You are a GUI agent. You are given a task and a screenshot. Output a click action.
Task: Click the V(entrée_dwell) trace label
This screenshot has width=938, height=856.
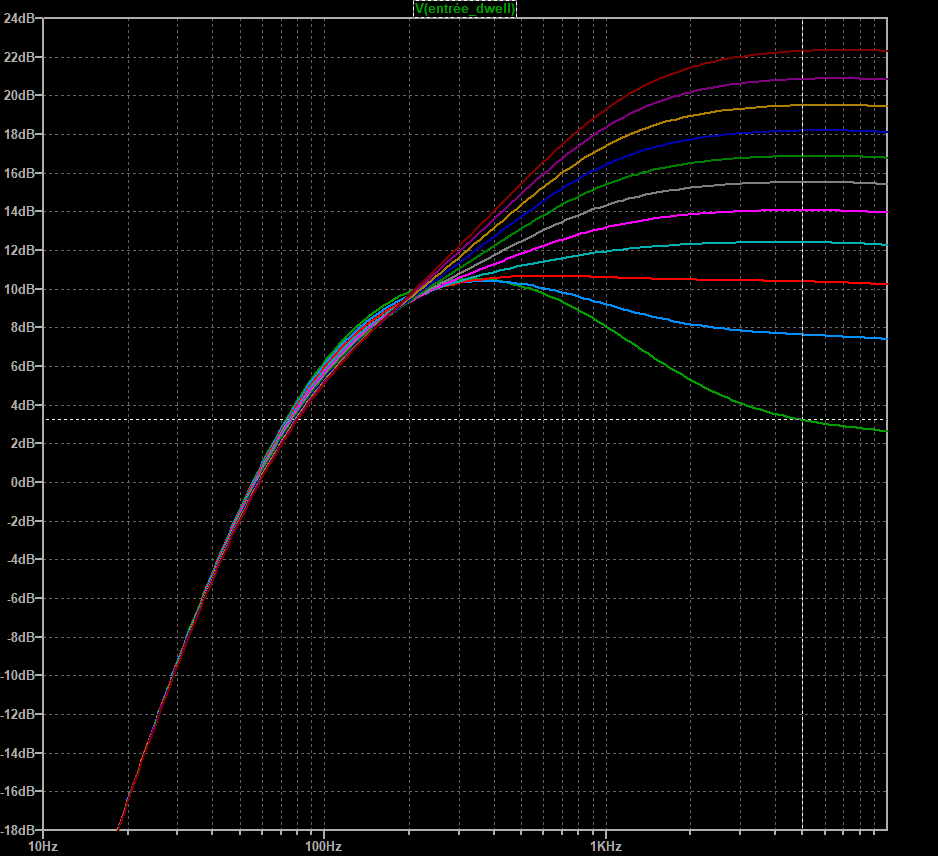coord(465,8)
